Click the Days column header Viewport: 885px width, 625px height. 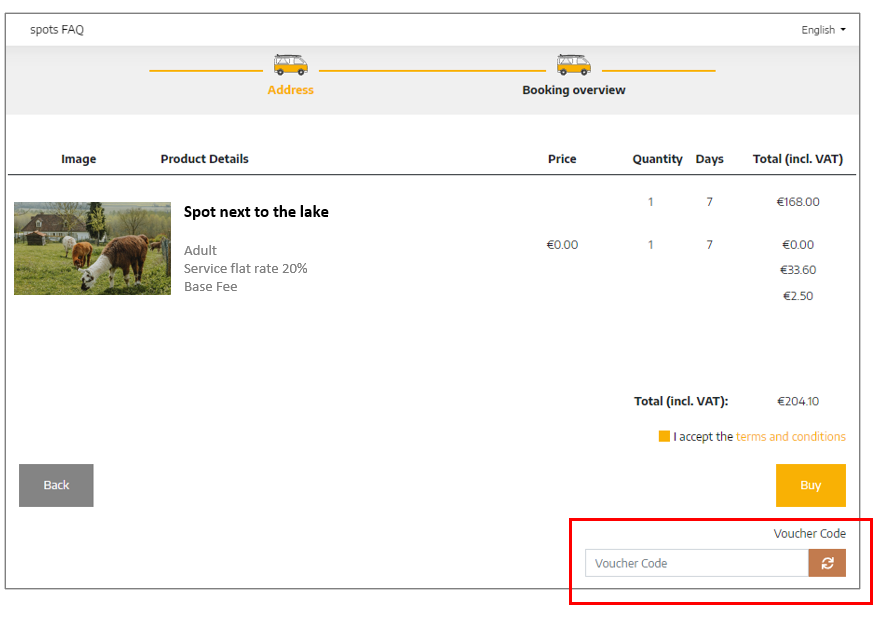pyautogui.click(x=709, y=159)
